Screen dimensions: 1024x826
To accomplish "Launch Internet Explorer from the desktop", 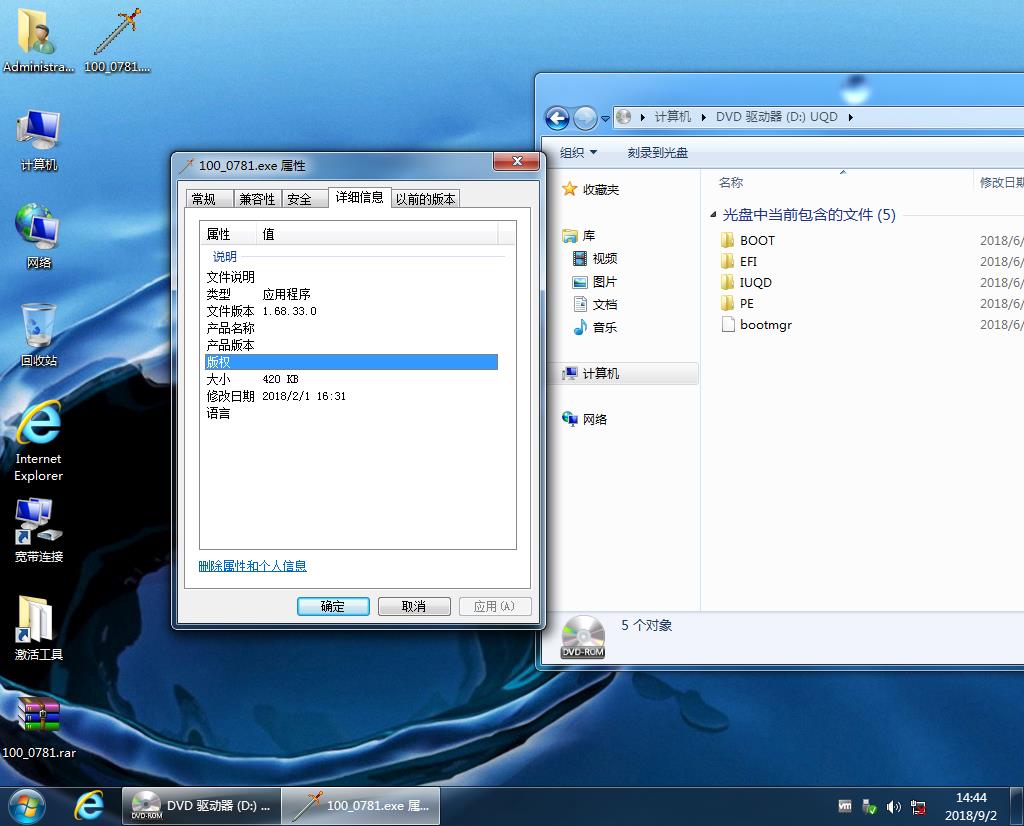I will pos(39,442).
